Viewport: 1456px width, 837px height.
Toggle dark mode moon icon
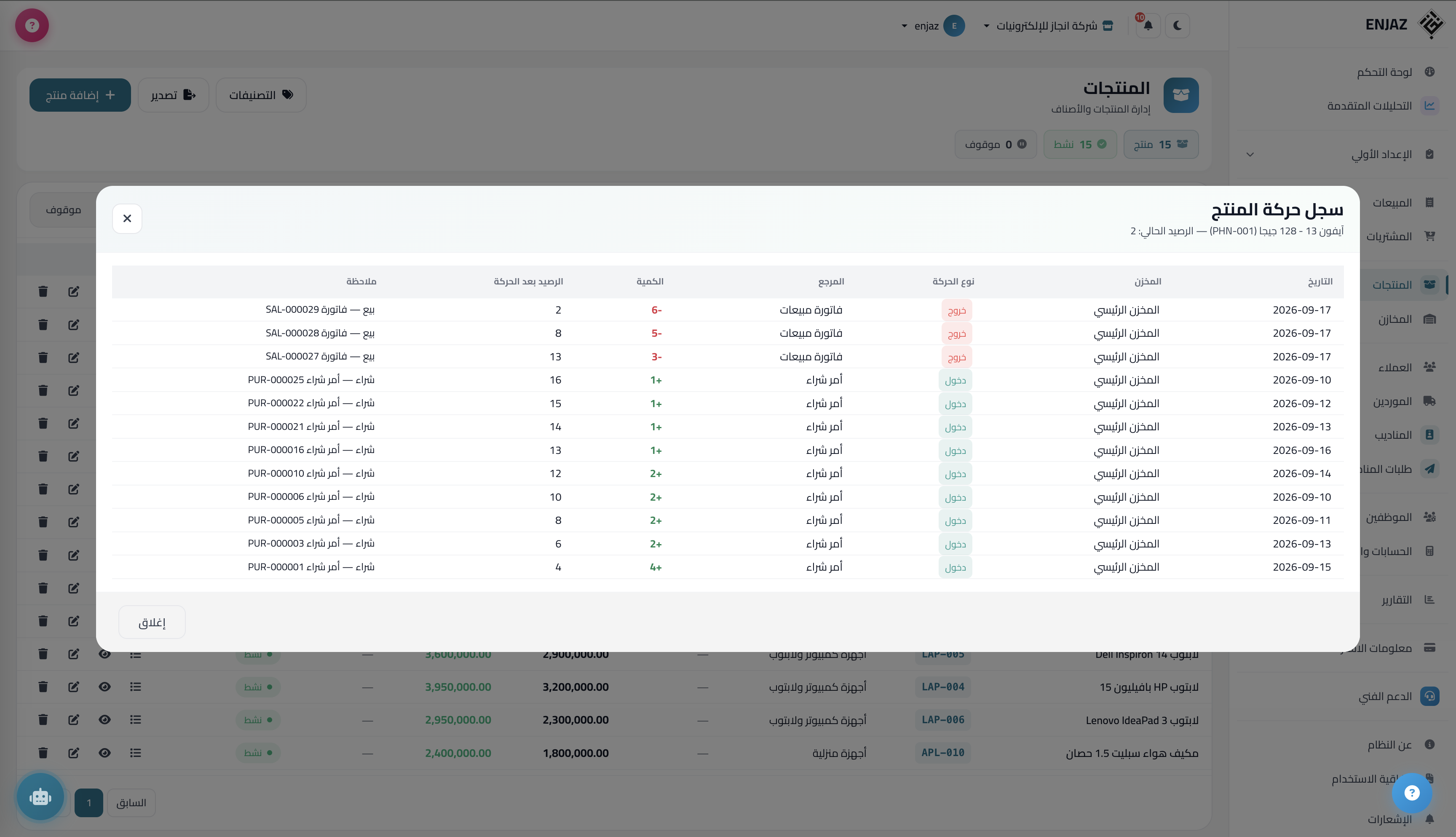coord(1178,25)
